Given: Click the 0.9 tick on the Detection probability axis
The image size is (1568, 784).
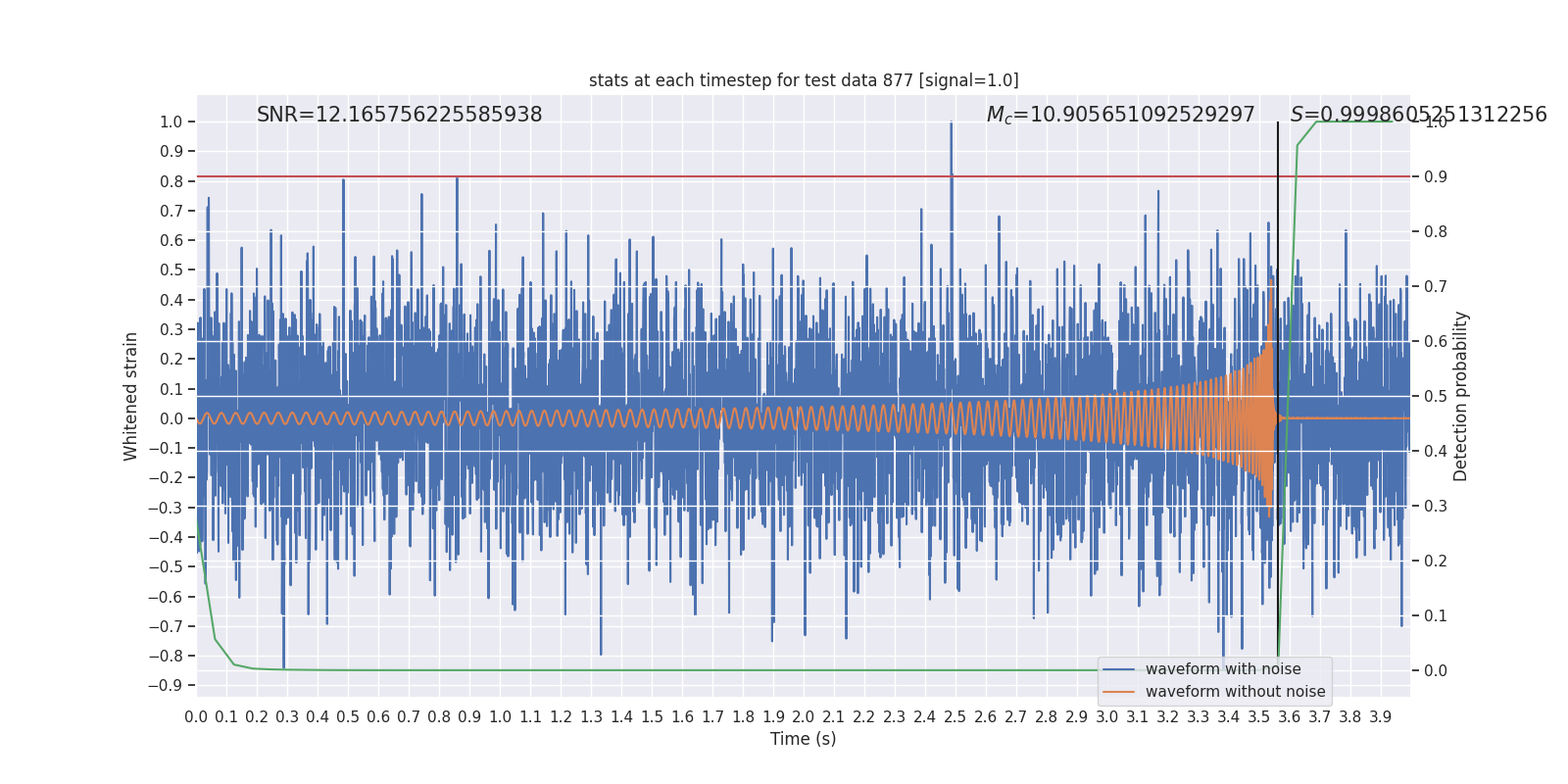Looking at the screenshot, I should click(x=1436, y=177).
